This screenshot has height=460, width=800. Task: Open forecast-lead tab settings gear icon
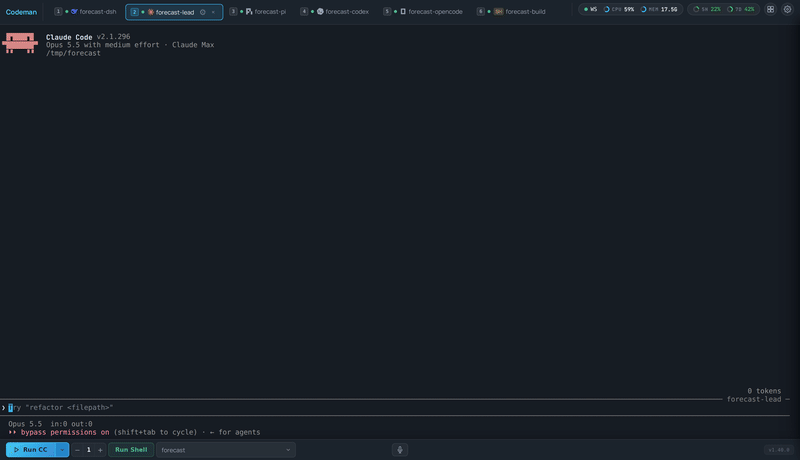[203, 12]
